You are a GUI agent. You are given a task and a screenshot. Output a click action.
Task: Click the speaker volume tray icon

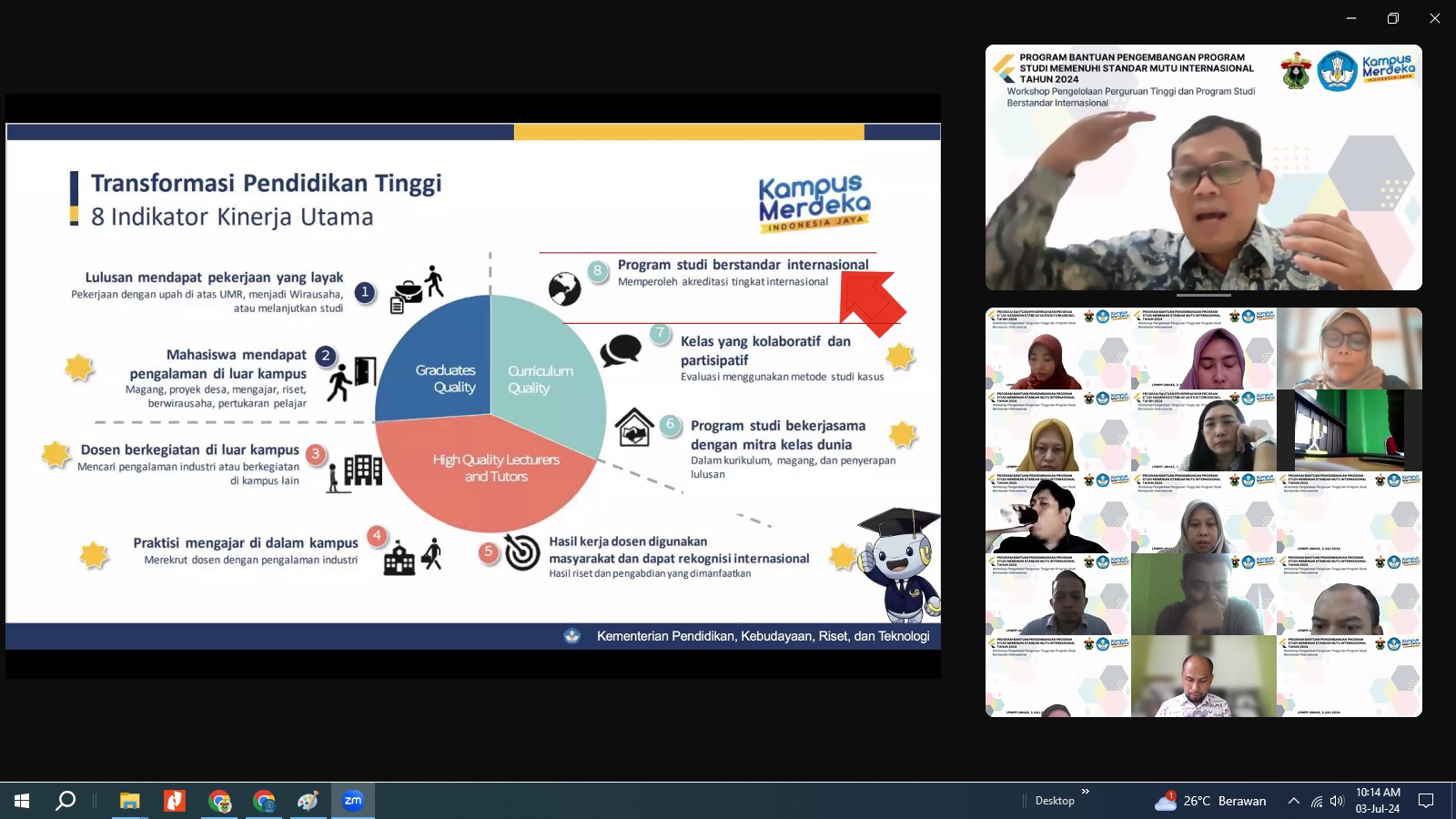[1336, 801]
